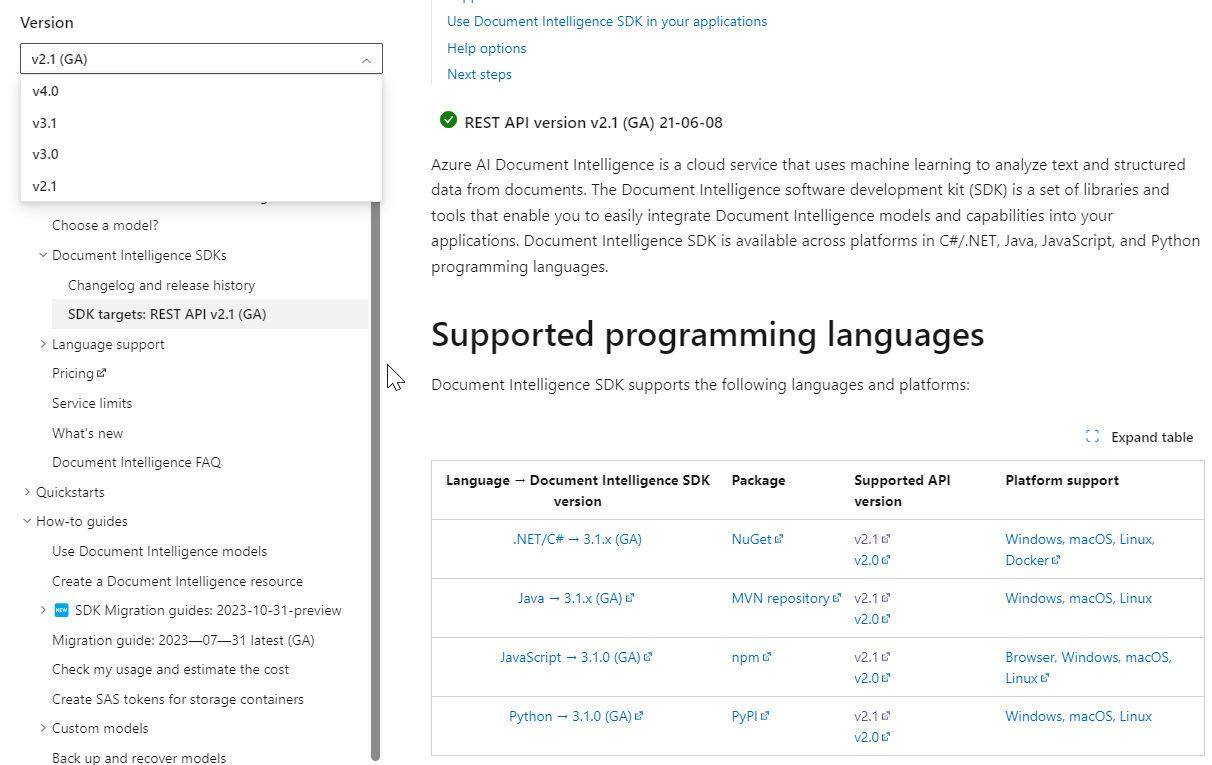Click the Supported API version column header

[901, 490]
